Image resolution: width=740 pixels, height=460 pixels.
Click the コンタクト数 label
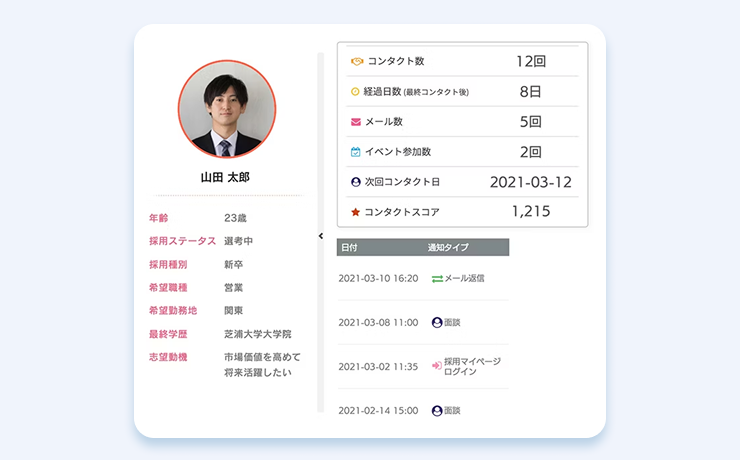[396, 61]
